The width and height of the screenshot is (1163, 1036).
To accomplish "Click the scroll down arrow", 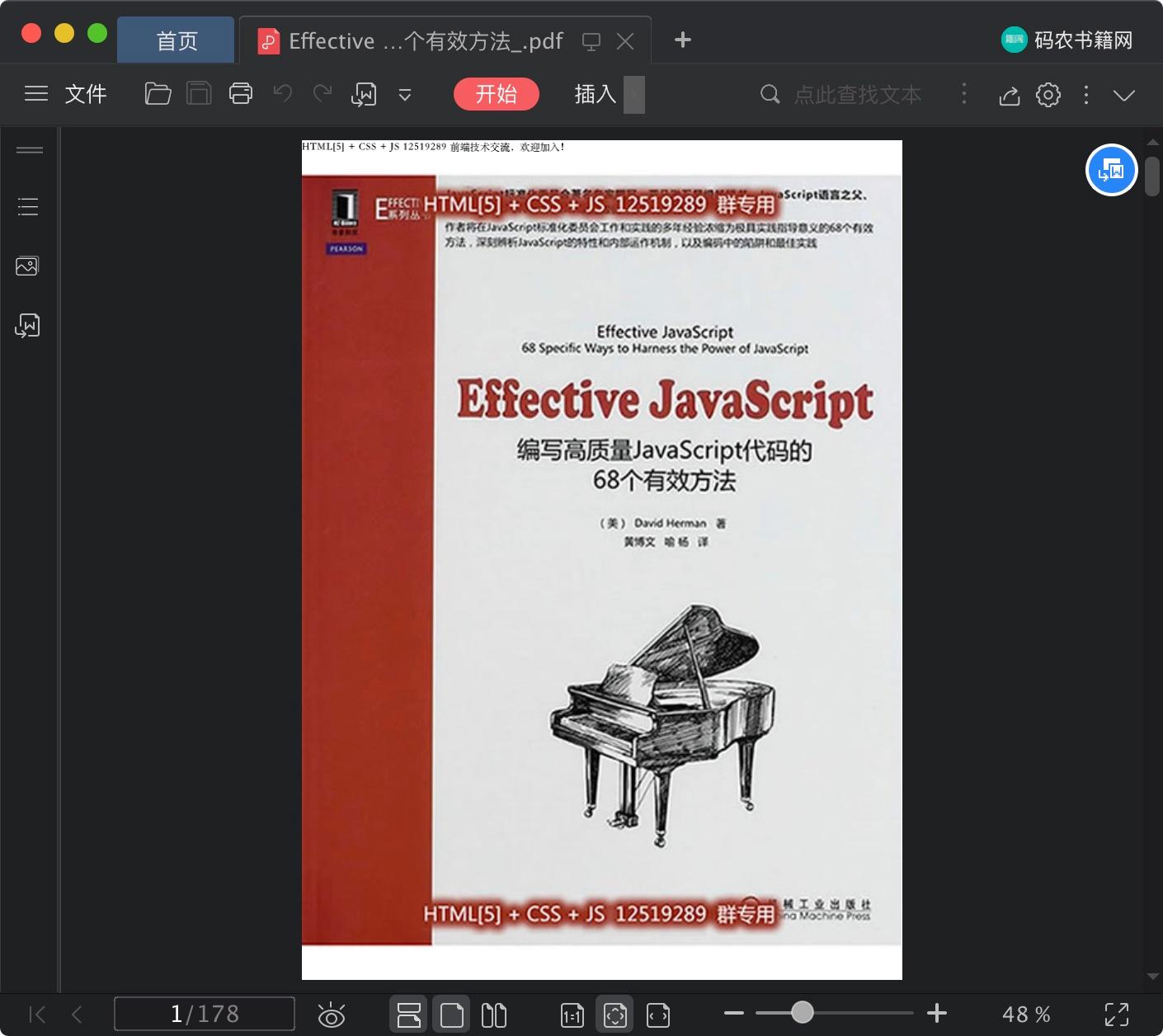I will (1152, 977).
